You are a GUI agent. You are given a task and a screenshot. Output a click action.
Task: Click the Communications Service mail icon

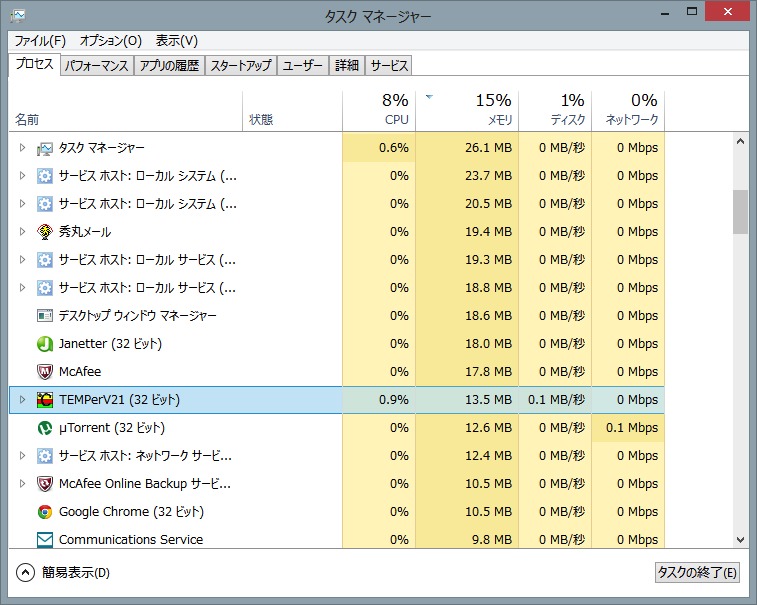(x=45, y=540)
